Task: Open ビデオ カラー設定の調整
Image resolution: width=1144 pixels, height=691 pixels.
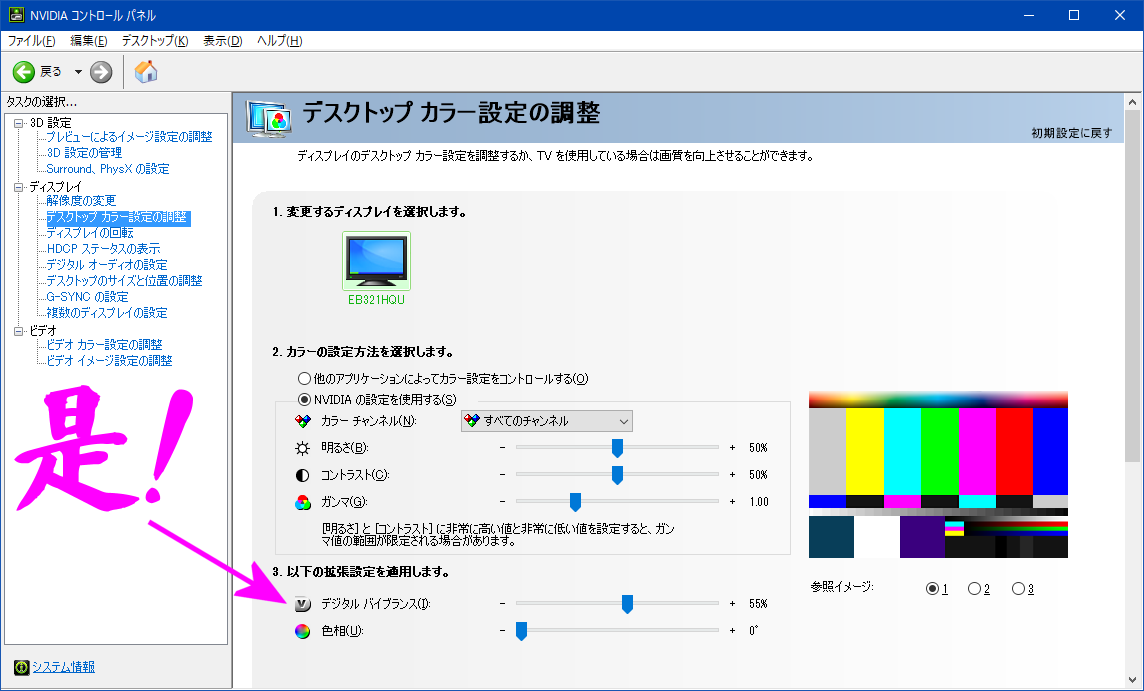Action: [x=104, y=344]
